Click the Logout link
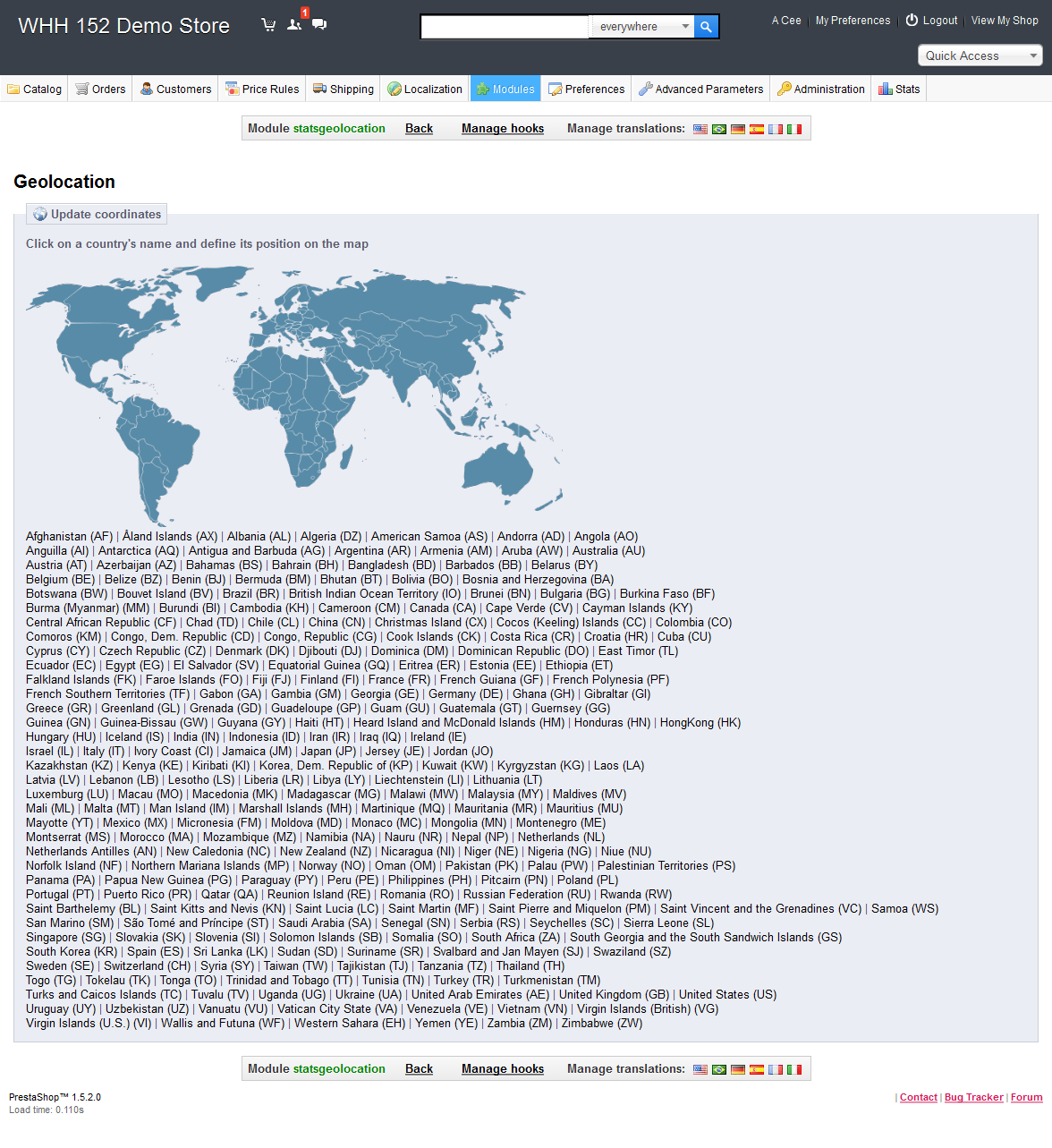The width and height of the screenshot is (1052, 1148). (x=931, y=21)
